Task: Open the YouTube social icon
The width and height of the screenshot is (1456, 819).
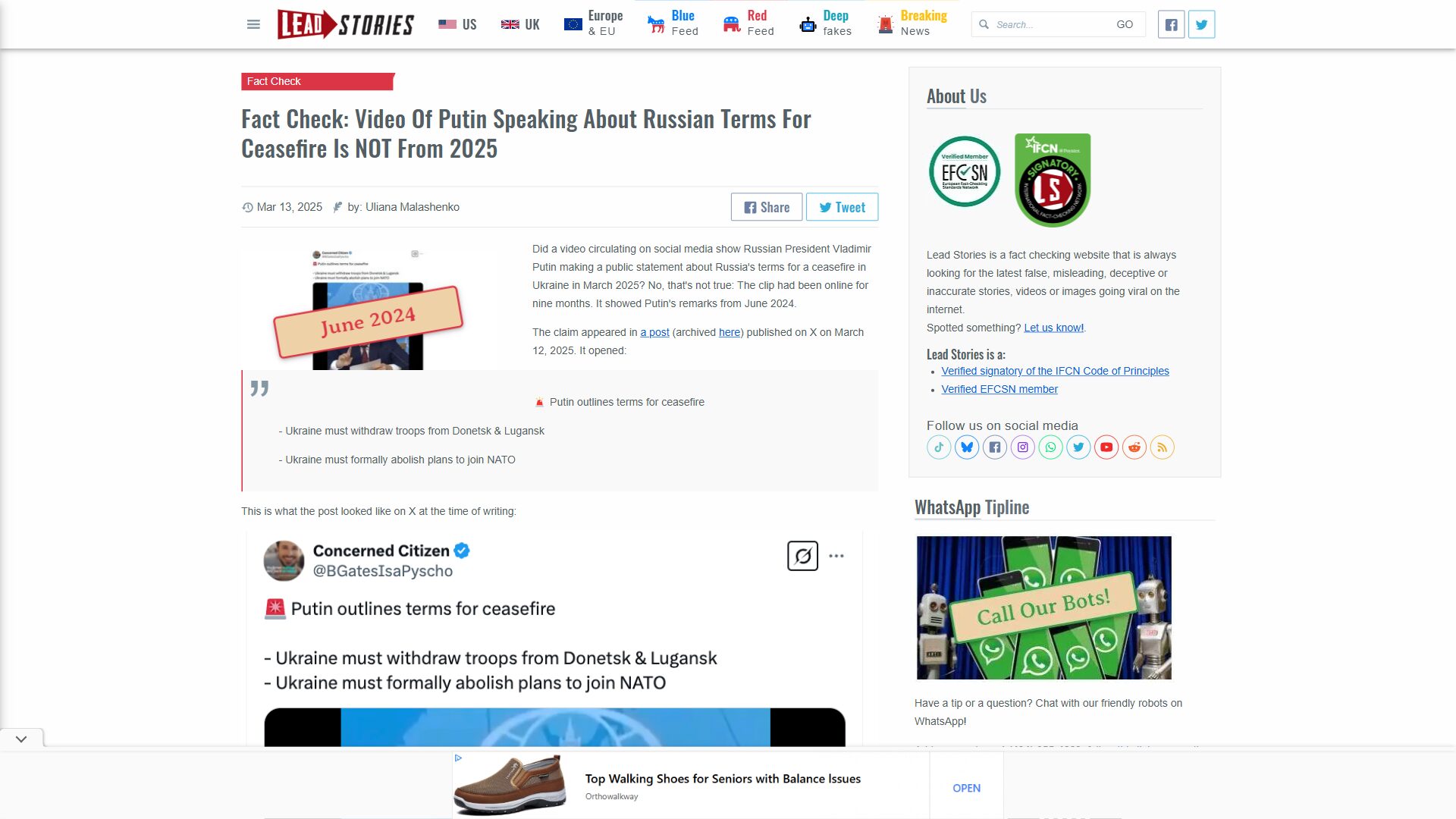Action: [x=1106, y=447]
